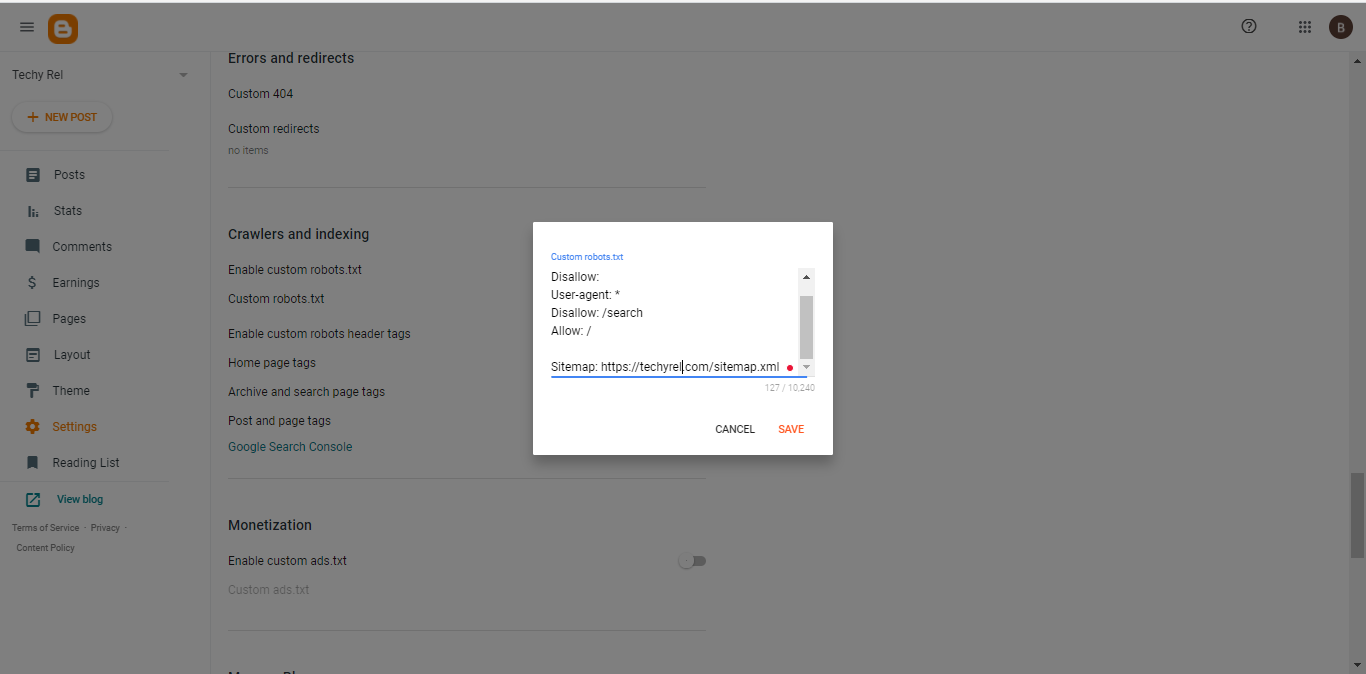Select Settings in the sidebar
Image resolution: width=1366 pixels, height=674 pixels.
(x=75, y=427)
